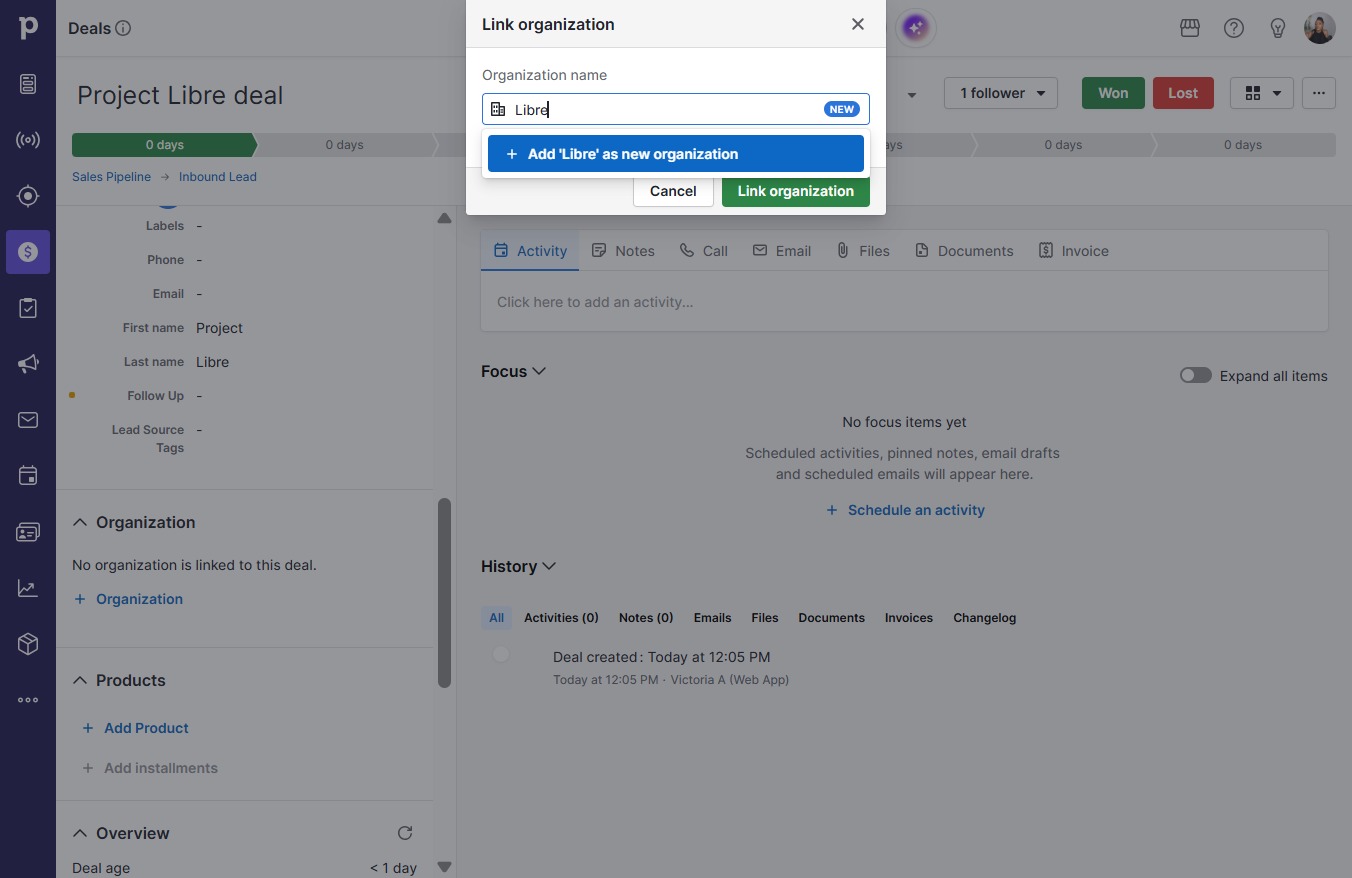The height and width of the screenshot is (878, 1352).
Task: Open the Insights chart sidebar icon
Action: pos(28,588)
